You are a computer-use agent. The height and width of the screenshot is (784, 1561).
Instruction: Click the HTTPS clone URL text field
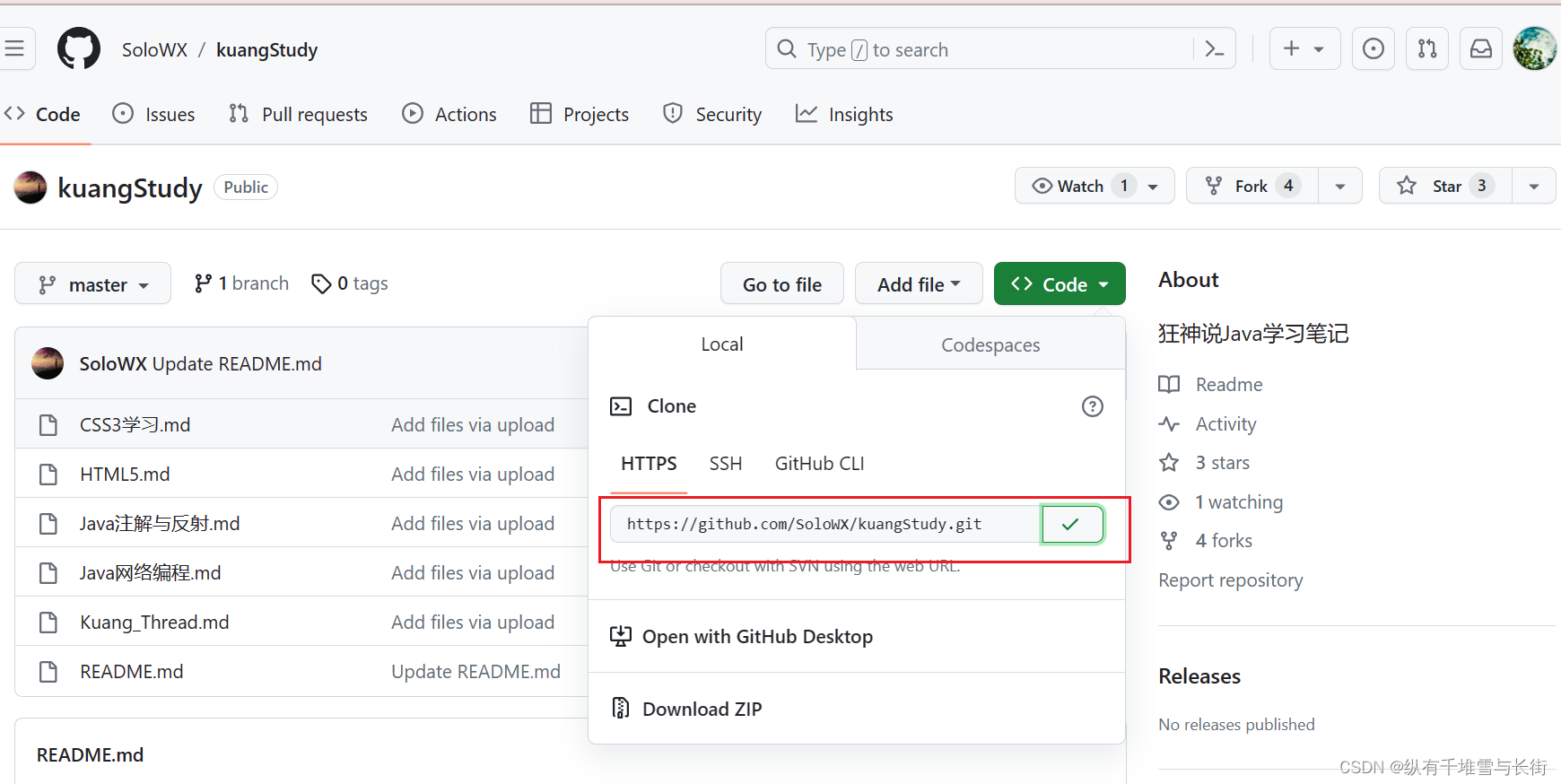[825, 524]
